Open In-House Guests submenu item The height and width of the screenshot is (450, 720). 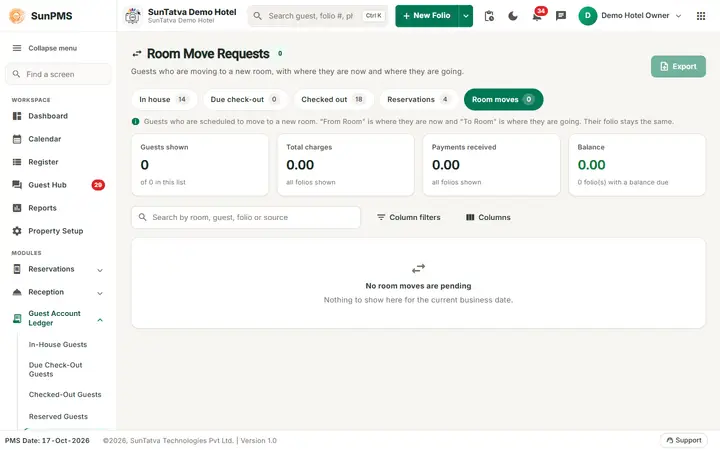click(58, 344)
